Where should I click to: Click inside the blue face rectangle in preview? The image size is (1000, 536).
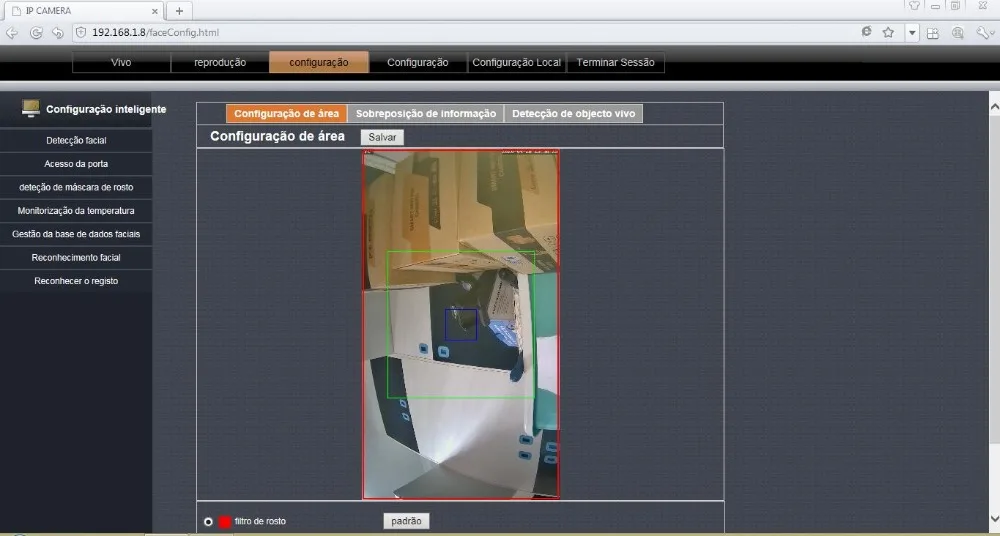(461, 325)
